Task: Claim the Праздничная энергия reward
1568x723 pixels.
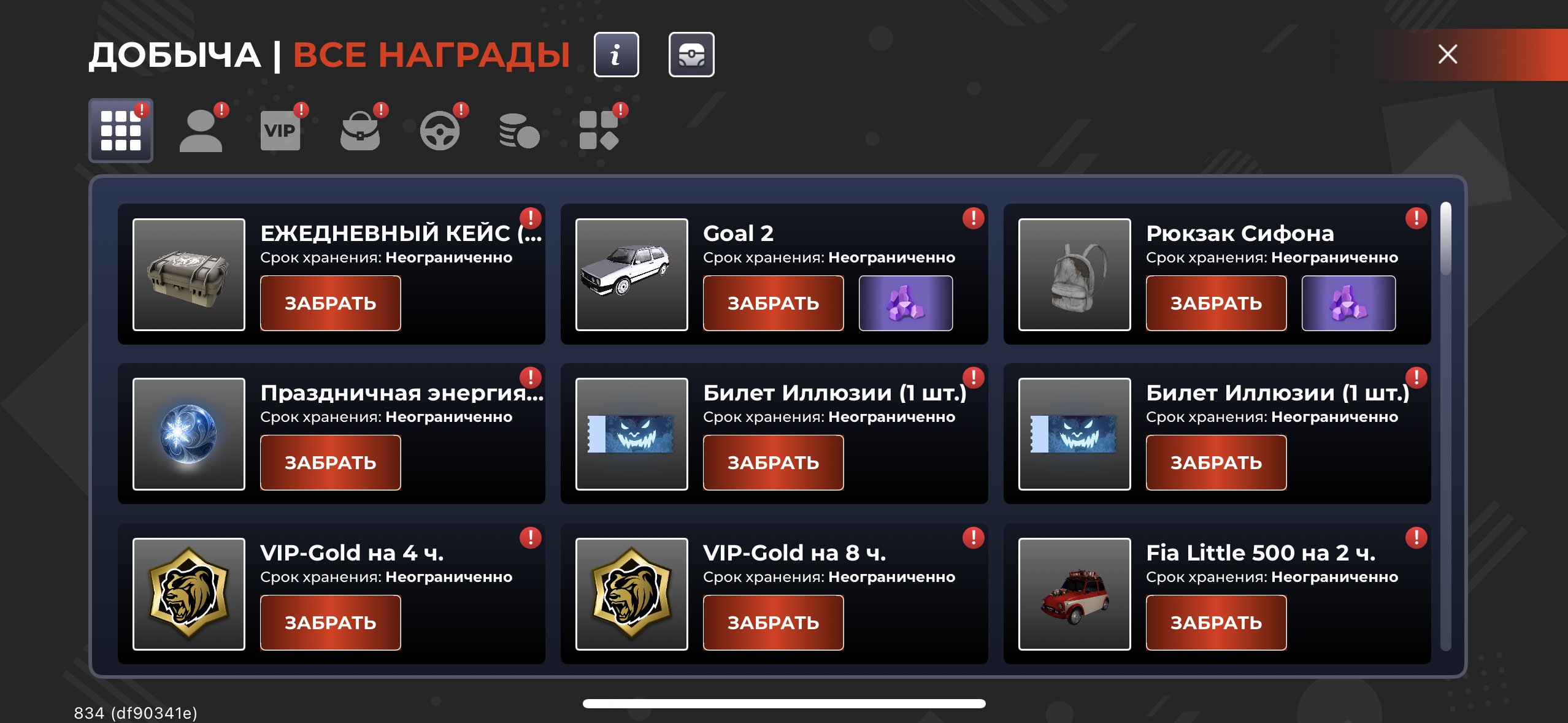Action: (x=331, y=462)
